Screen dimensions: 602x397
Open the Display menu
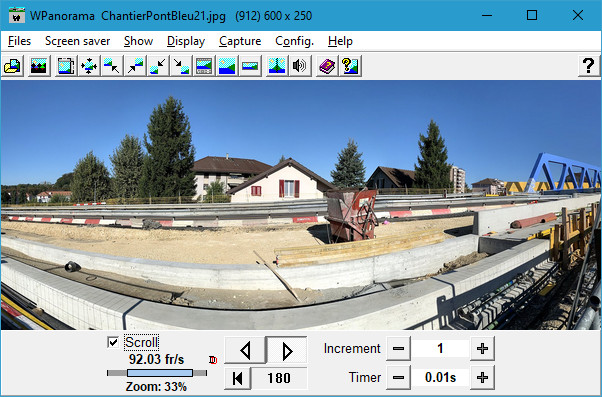tap(186, 41)
